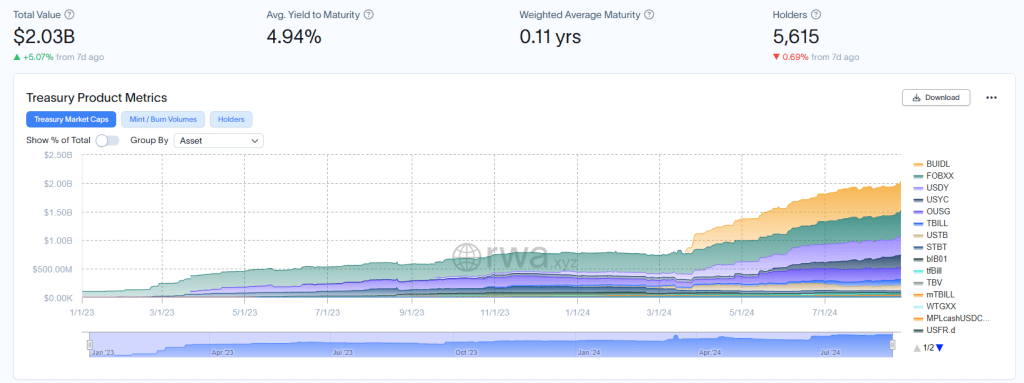Click the Total Value help icon
Viewport: 1024px width, 383px height.
click(70, 14)
